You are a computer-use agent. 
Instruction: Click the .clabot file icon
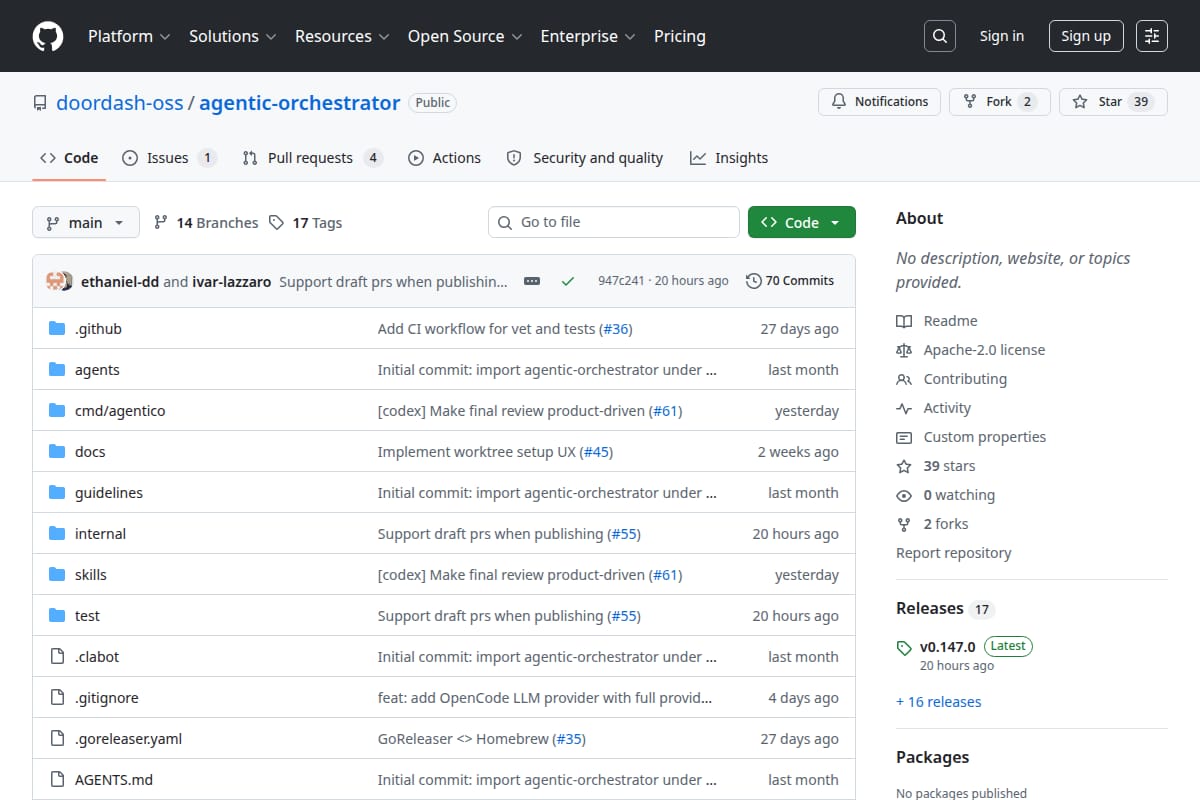pyautogui.click(x=57, y=657)
